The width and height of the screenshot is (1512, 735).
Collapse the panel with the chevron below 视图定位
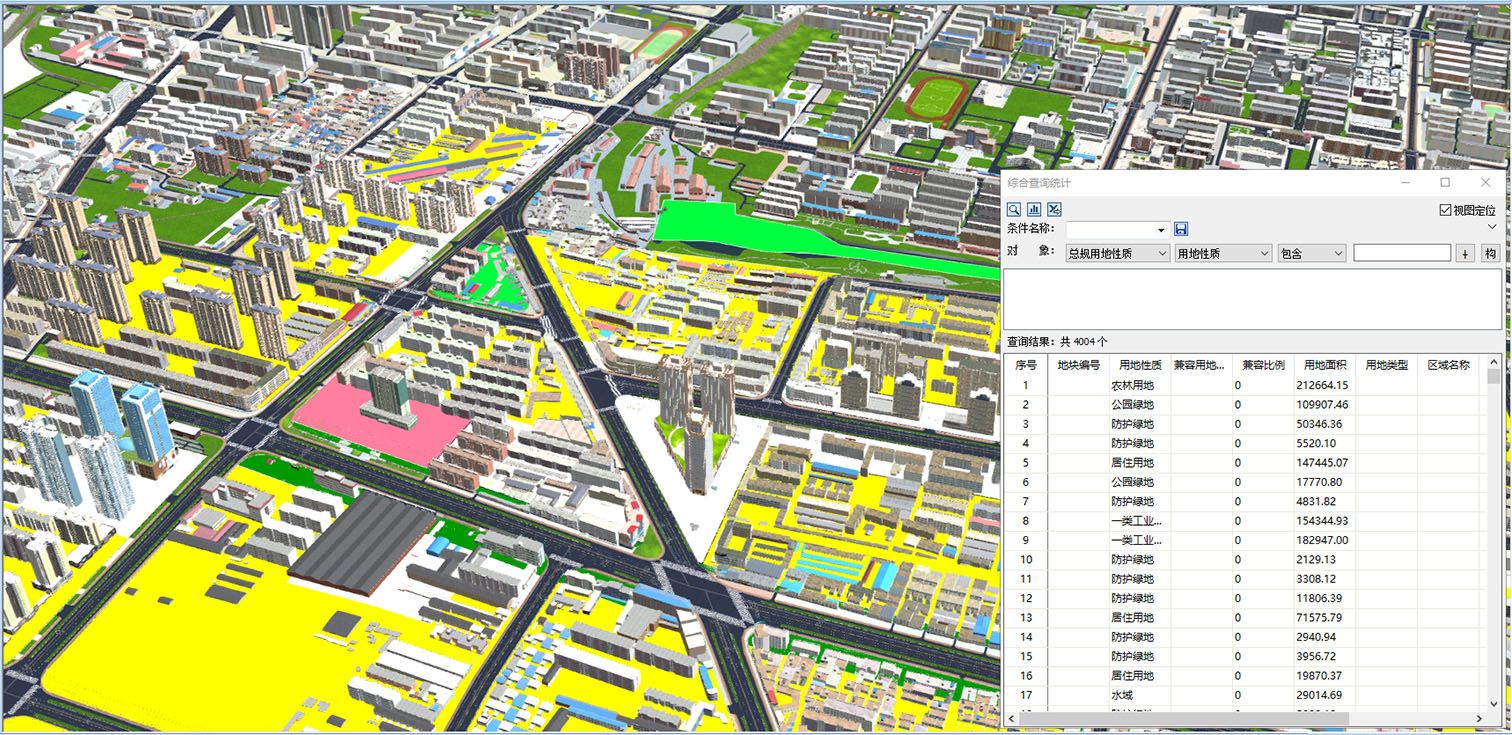coord(1492,228)
